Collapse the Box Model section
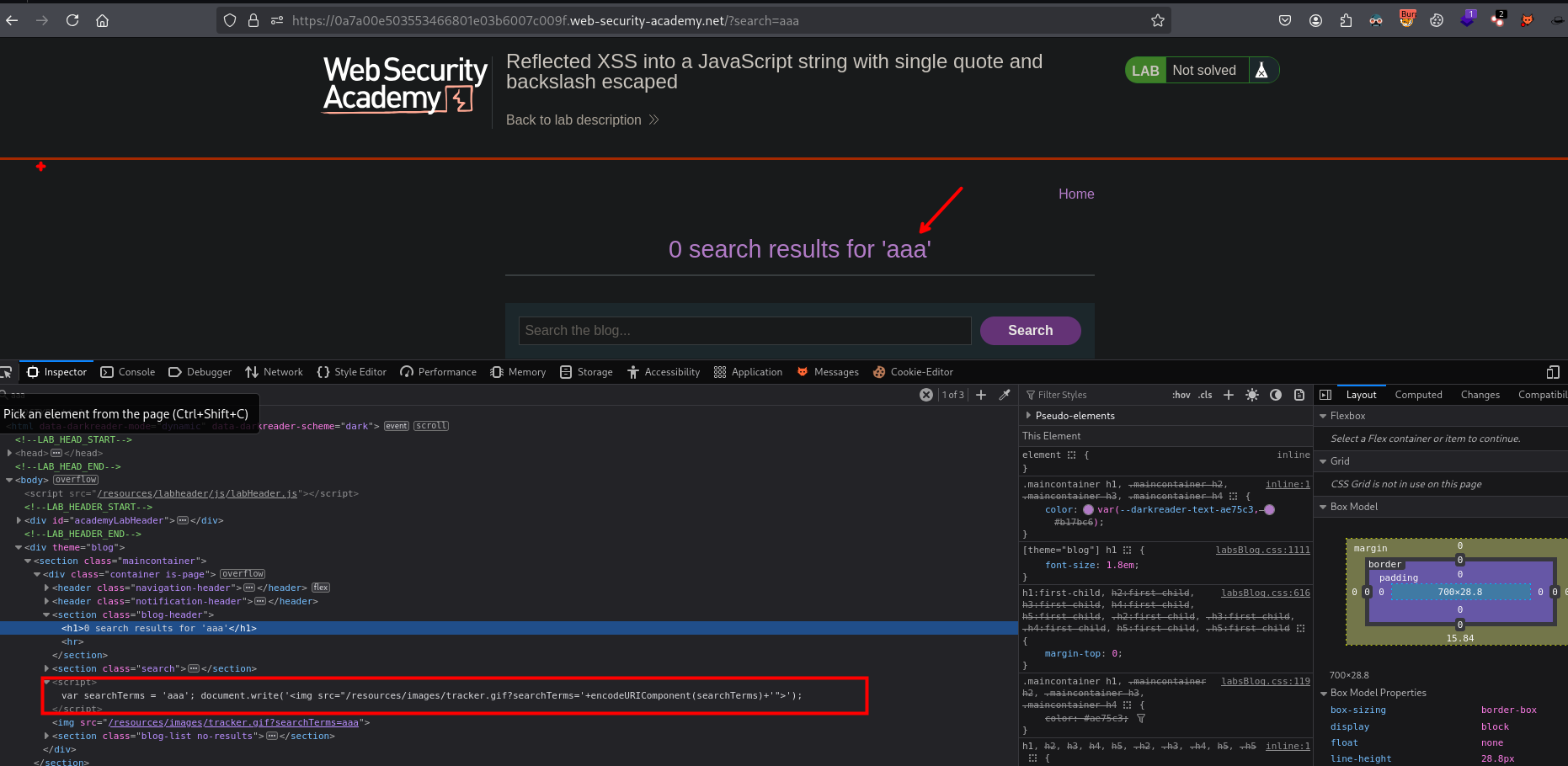 click(1323, 507)
